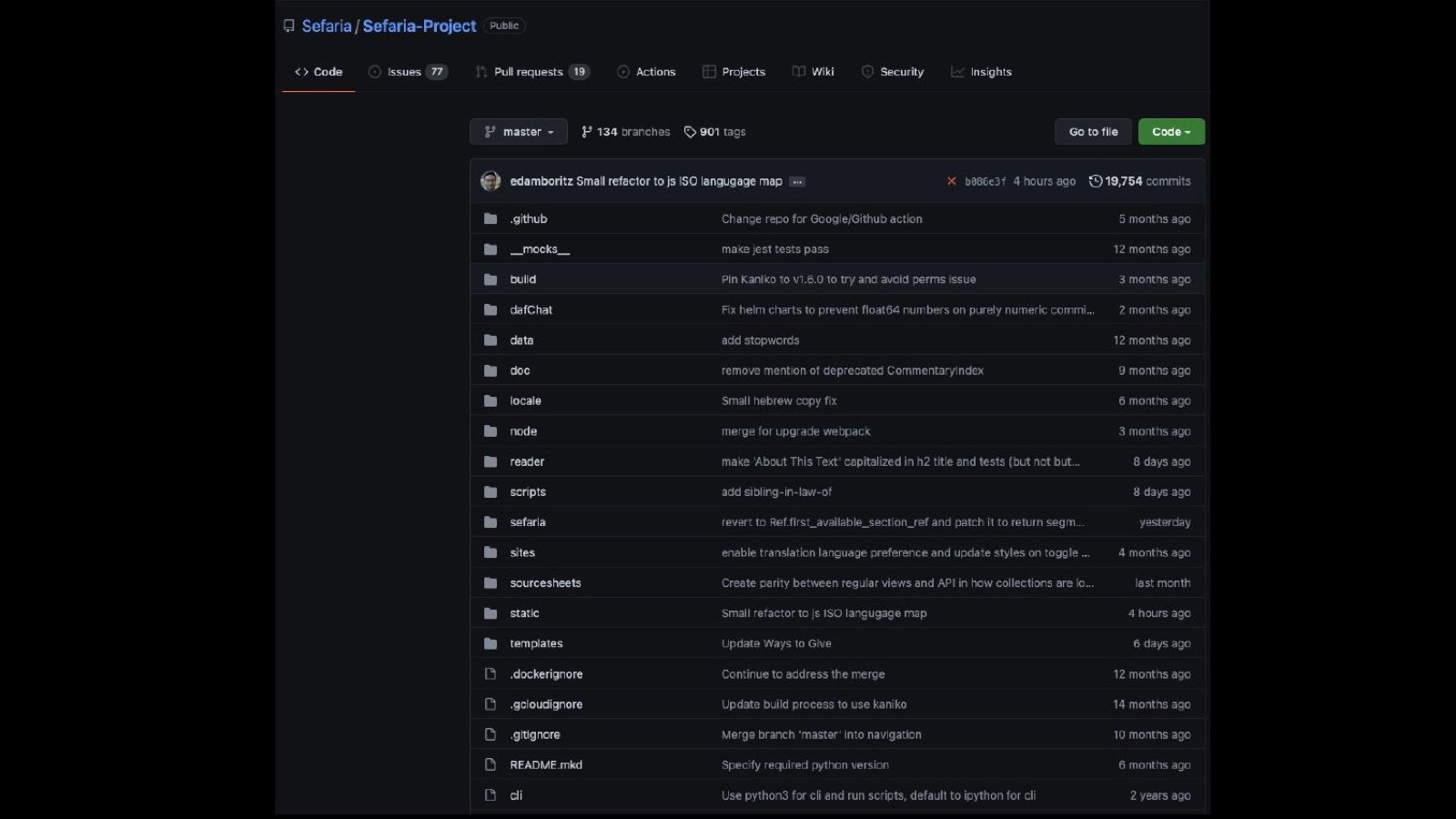The height and width of the screenshot is (819, 1456).
Task: Open 'Specify required python version' commit
Action: (805, 765)
